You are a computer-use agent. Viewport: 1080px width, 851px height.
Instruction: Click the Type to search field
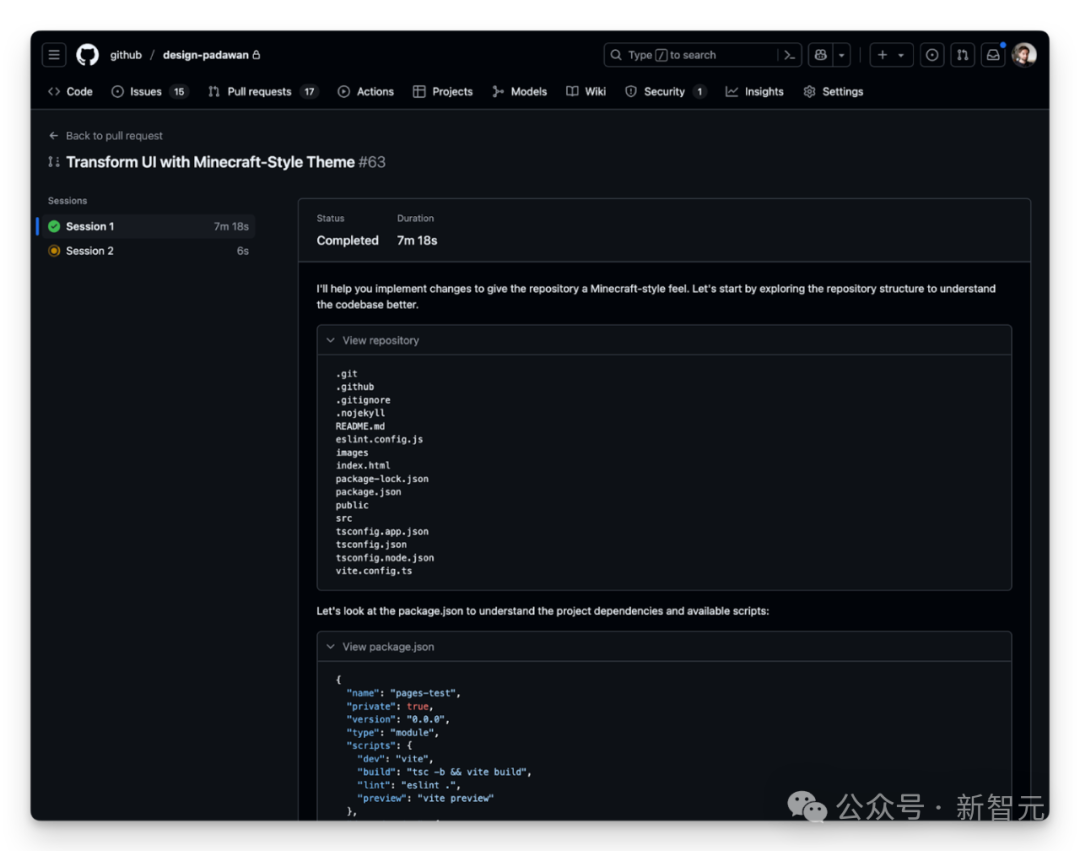coord(690,55)
